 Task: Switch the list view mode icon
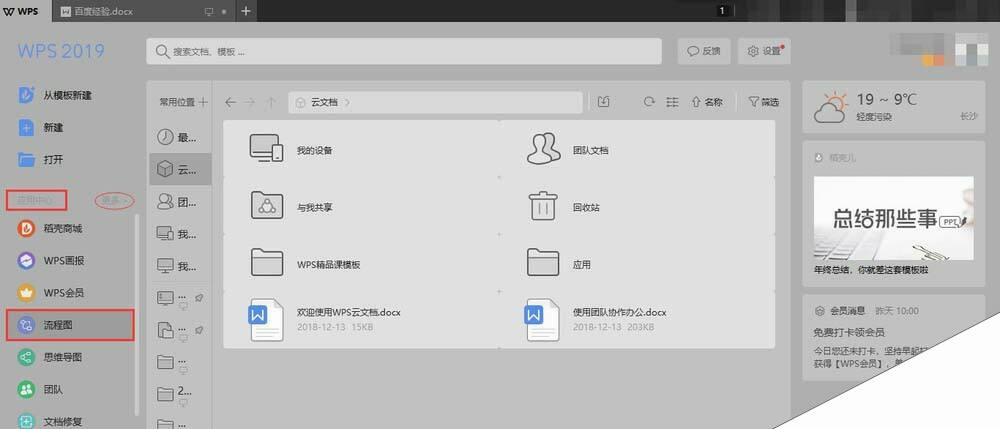pos(672,102)
